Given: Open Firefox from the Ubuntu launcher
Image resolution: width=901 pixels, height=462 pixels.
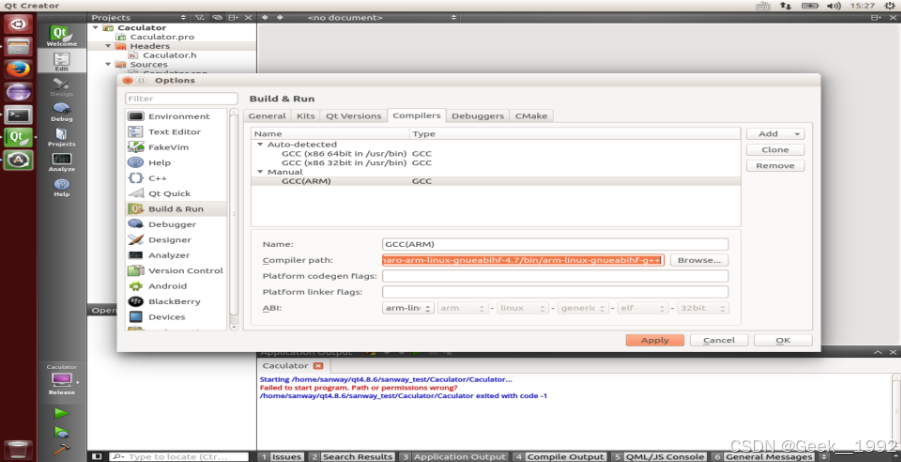Looking at the screenshot, I should pos(18,69).
